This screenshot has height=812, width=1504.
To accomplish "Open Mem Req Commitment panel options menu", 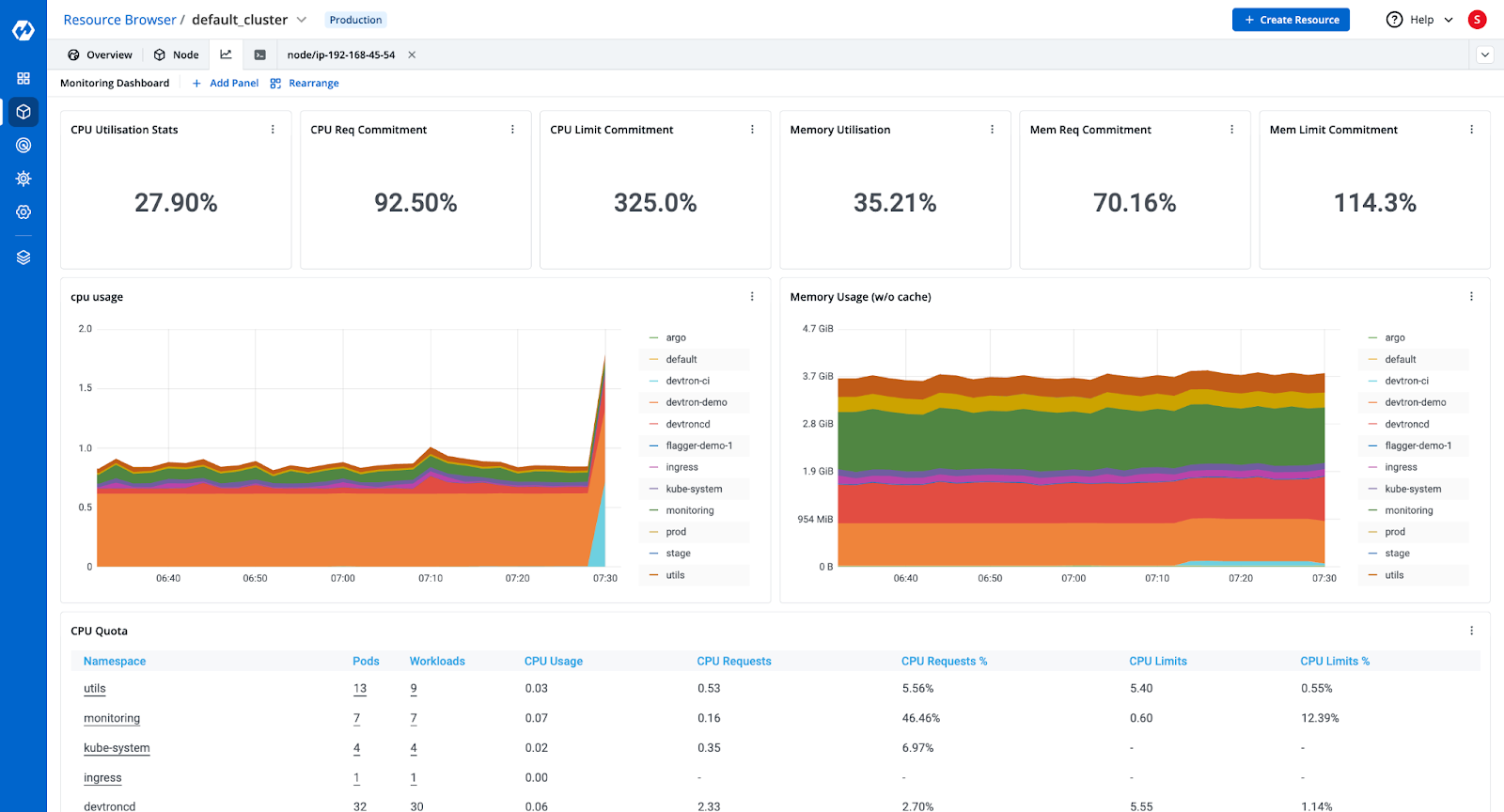I will click(1231, 130).
